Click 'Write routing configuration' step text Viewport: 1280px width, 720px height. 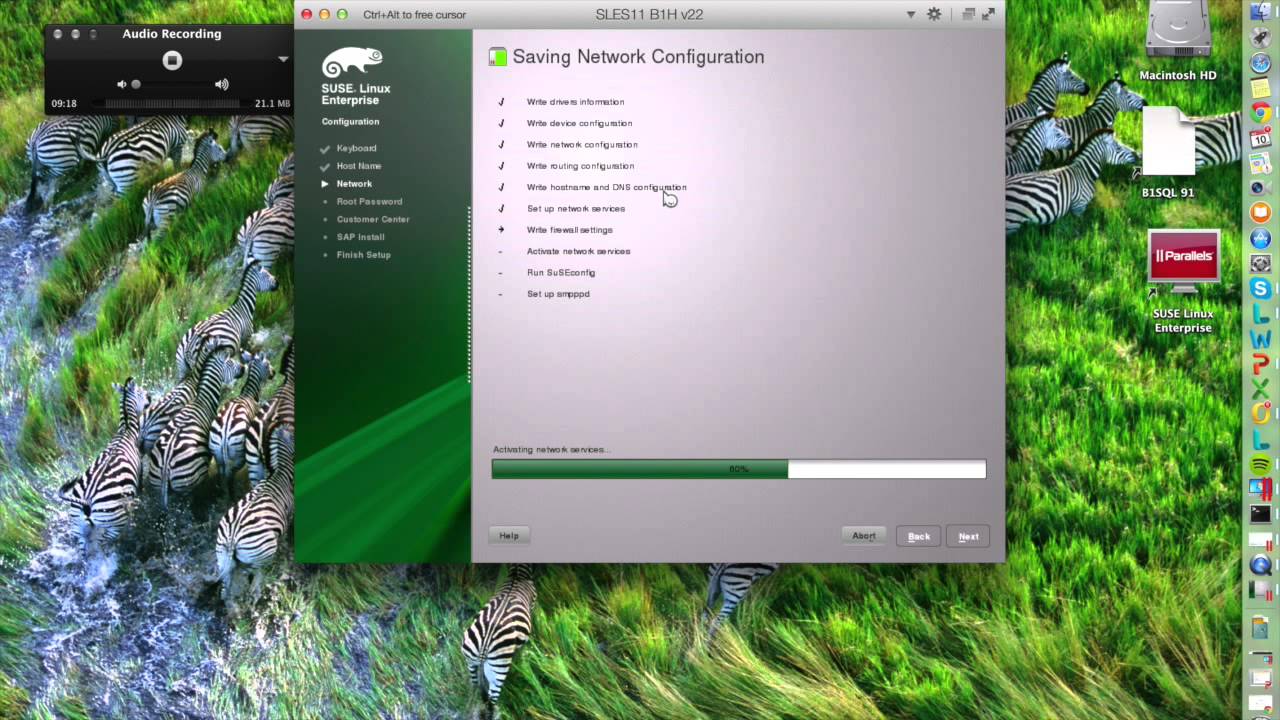(x=580, y=166)
